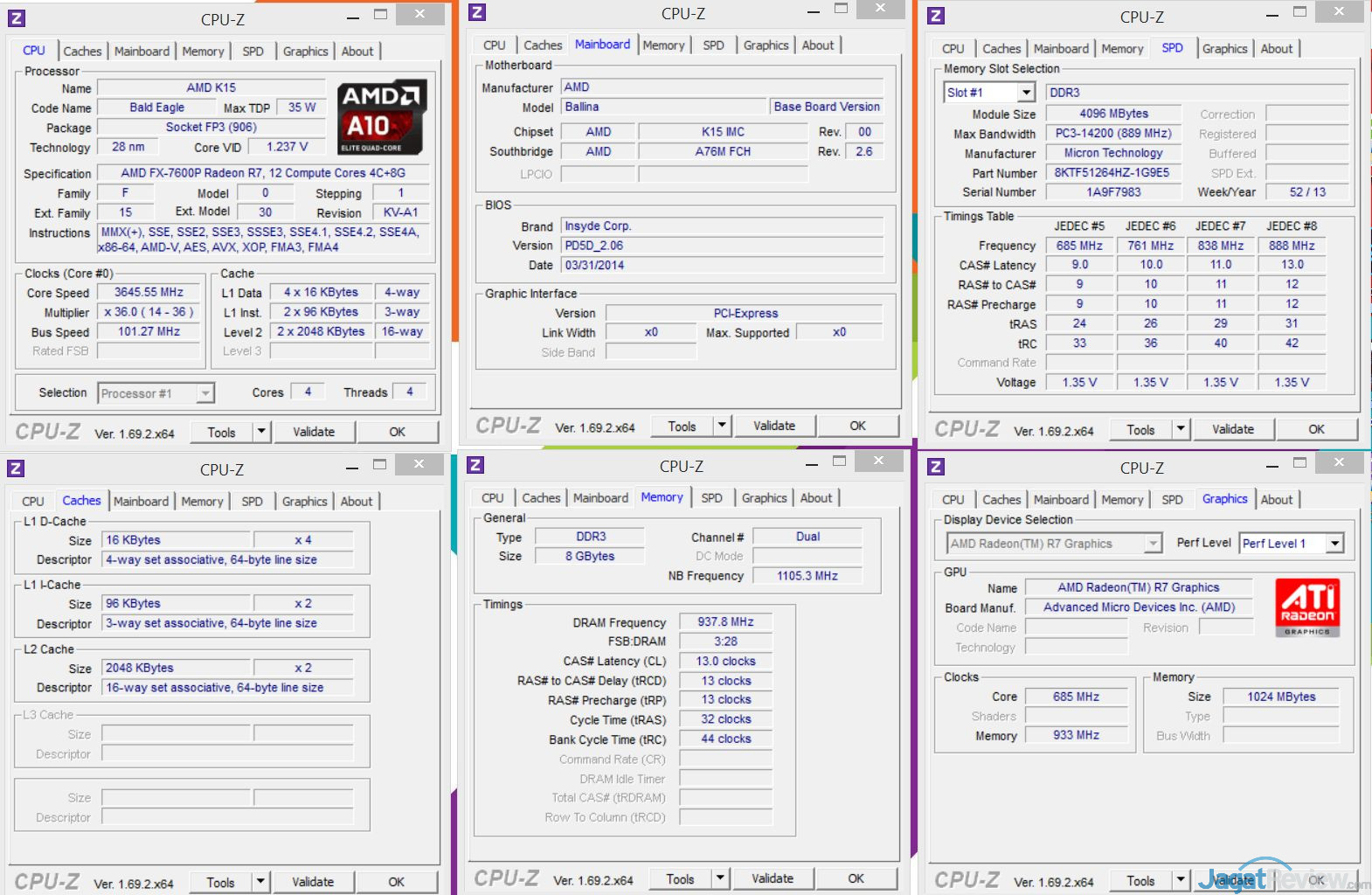This screenshot has height=895, width=1372.
Task: Click the ATI Radeon graphics logo
Action: (x=1307, y=607)
